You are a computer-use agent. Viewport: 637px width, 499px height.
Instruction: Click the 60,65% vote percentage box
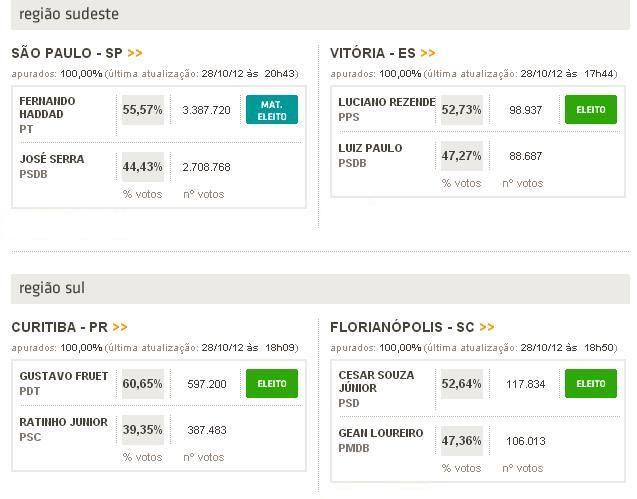click(x=143, y=384)
